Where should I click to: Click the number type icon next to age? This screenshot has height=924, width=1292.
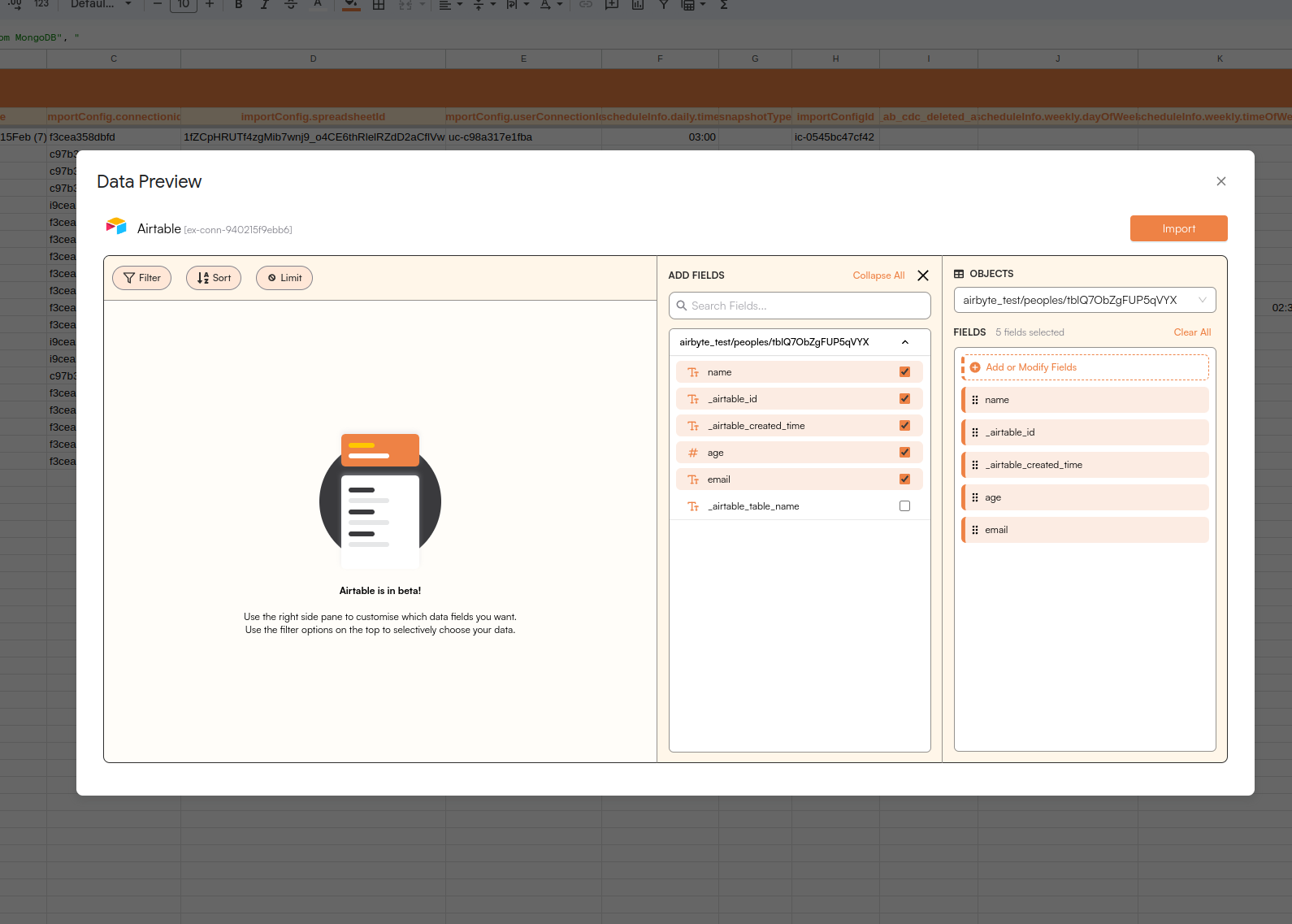(693, 453)
